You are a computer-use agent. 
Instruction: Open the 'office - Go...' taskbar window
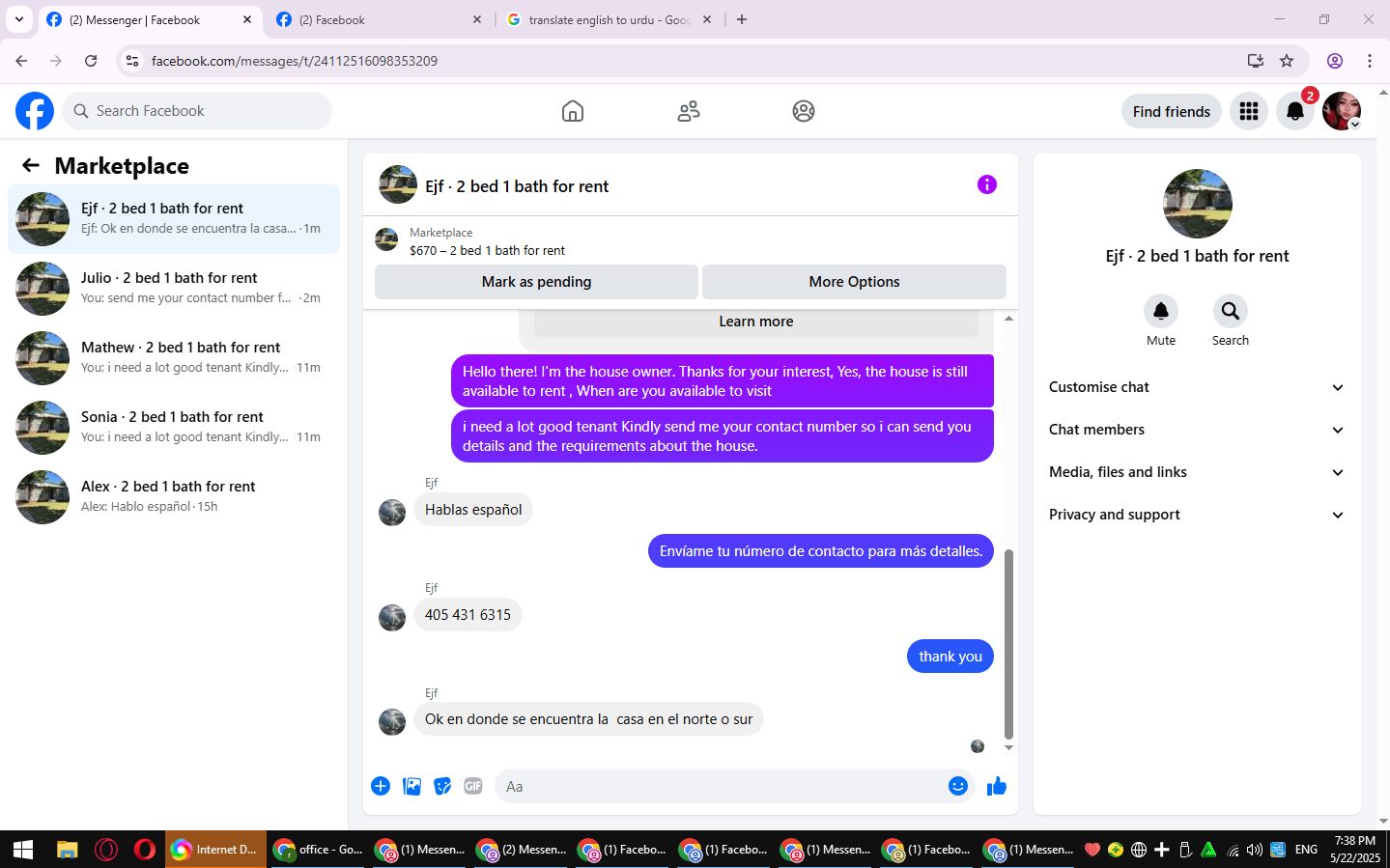tap(318, 850)
